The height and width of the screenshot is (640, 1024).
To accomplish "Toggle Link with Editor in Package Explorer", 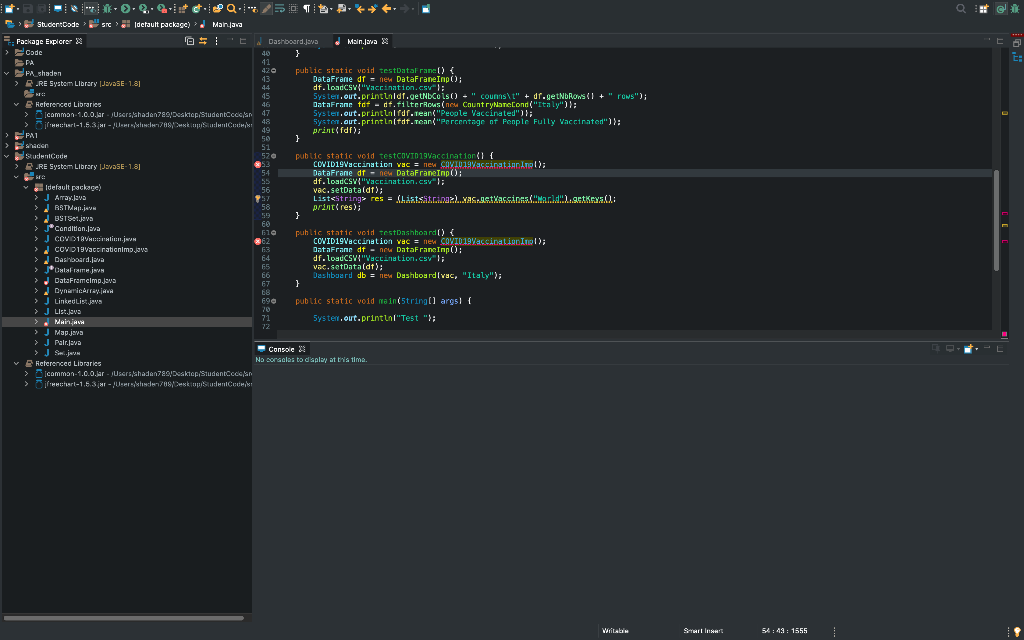I will (x=203, y=41).
